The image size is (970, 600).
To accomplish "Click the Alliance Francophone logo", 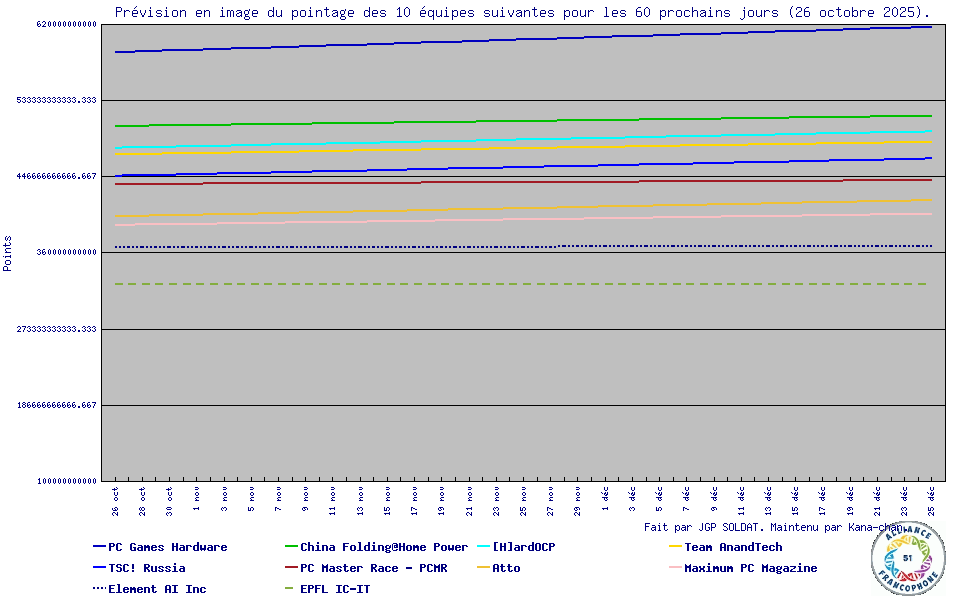I will 907,557.
